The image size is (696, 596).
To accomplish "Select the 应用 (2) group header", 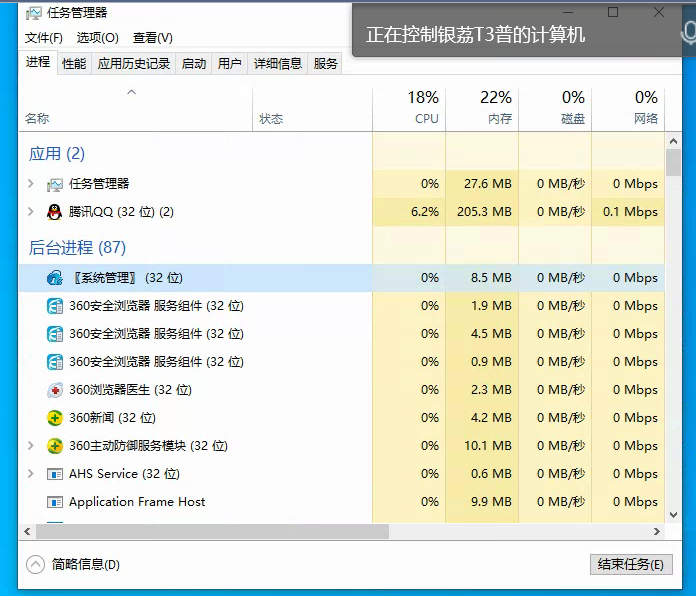I will click(x=56, y=154).
